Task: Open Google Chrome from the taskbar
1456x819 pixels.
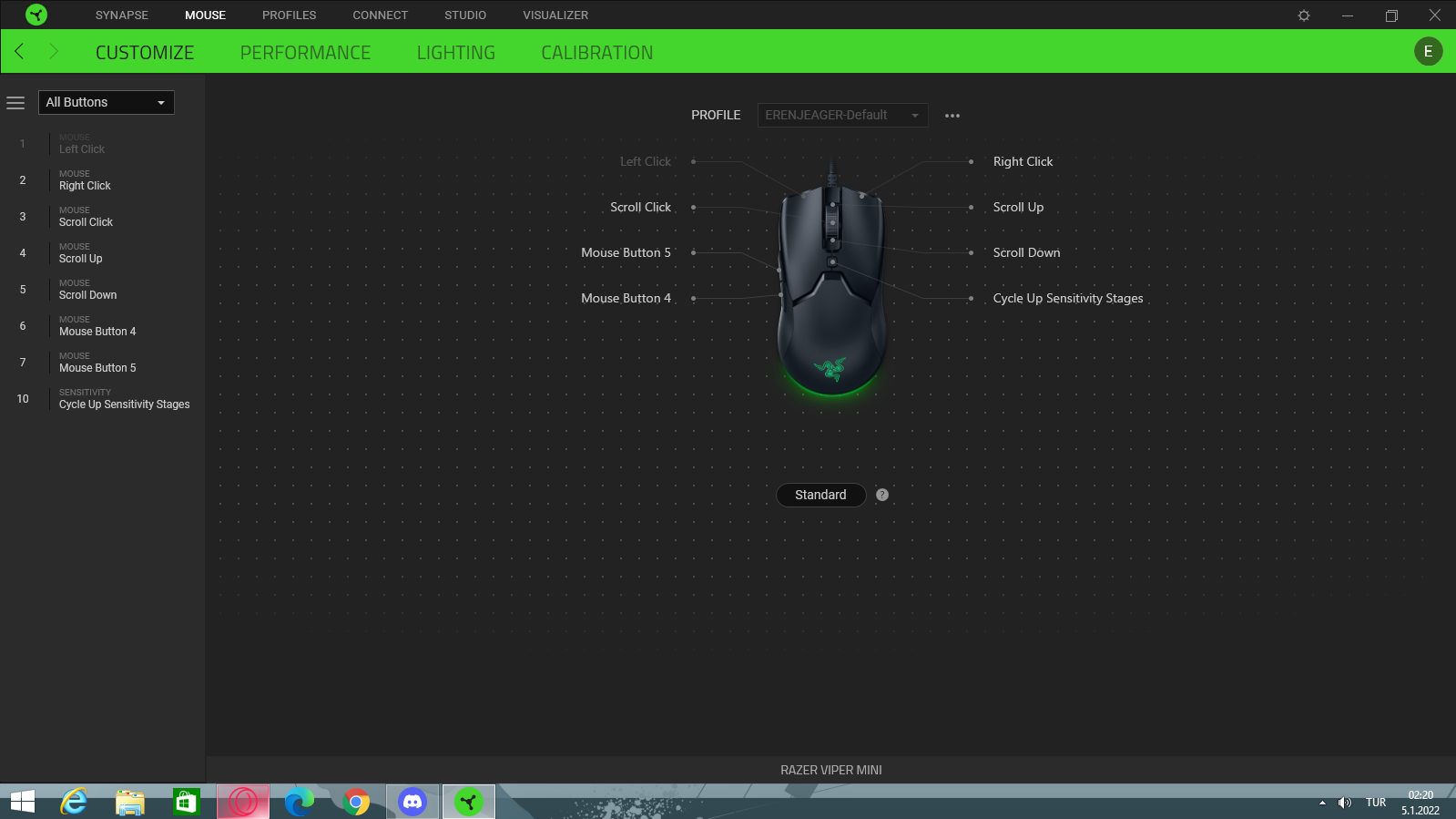Action: [x=356, y=802]
